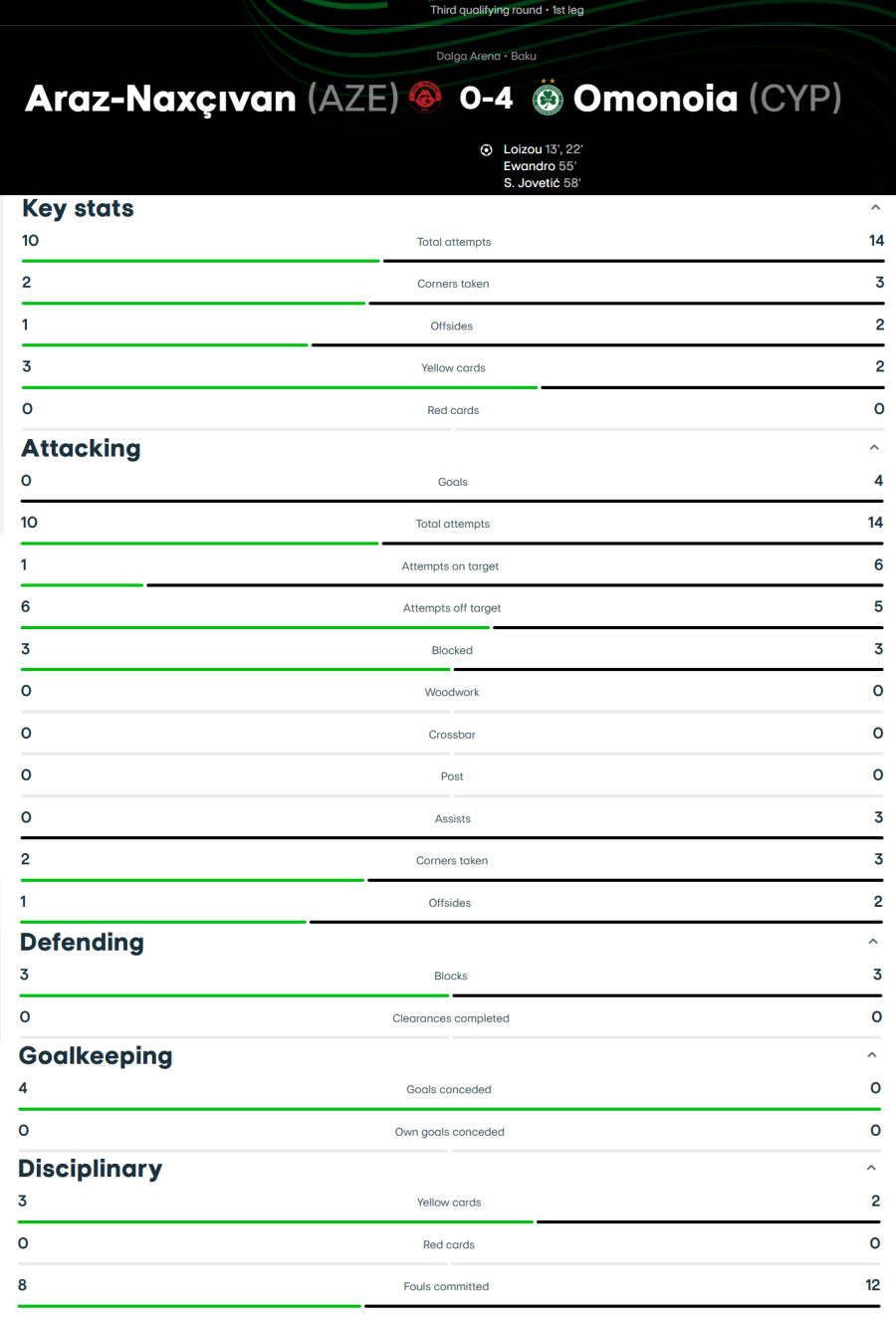
Task: Click the Dalga Arena venue text
Action: point(468,57)
